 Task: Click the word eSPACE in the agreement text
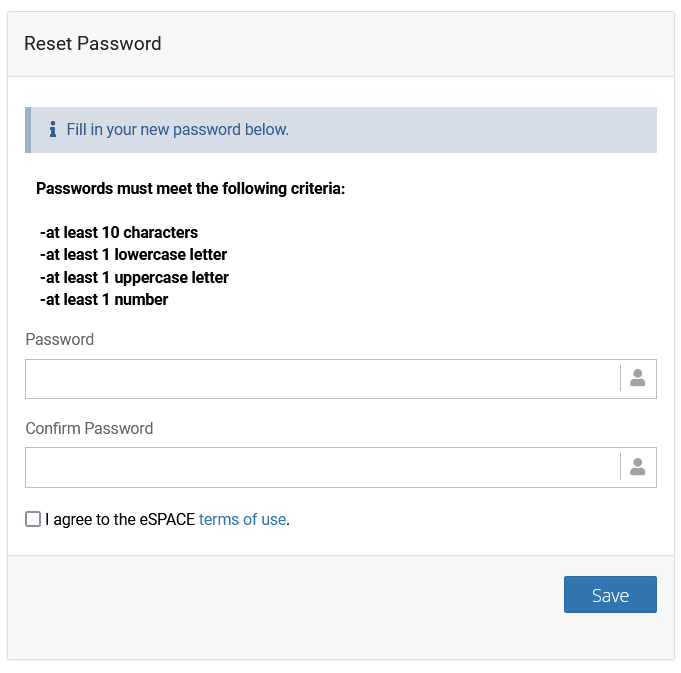(167, 519)
